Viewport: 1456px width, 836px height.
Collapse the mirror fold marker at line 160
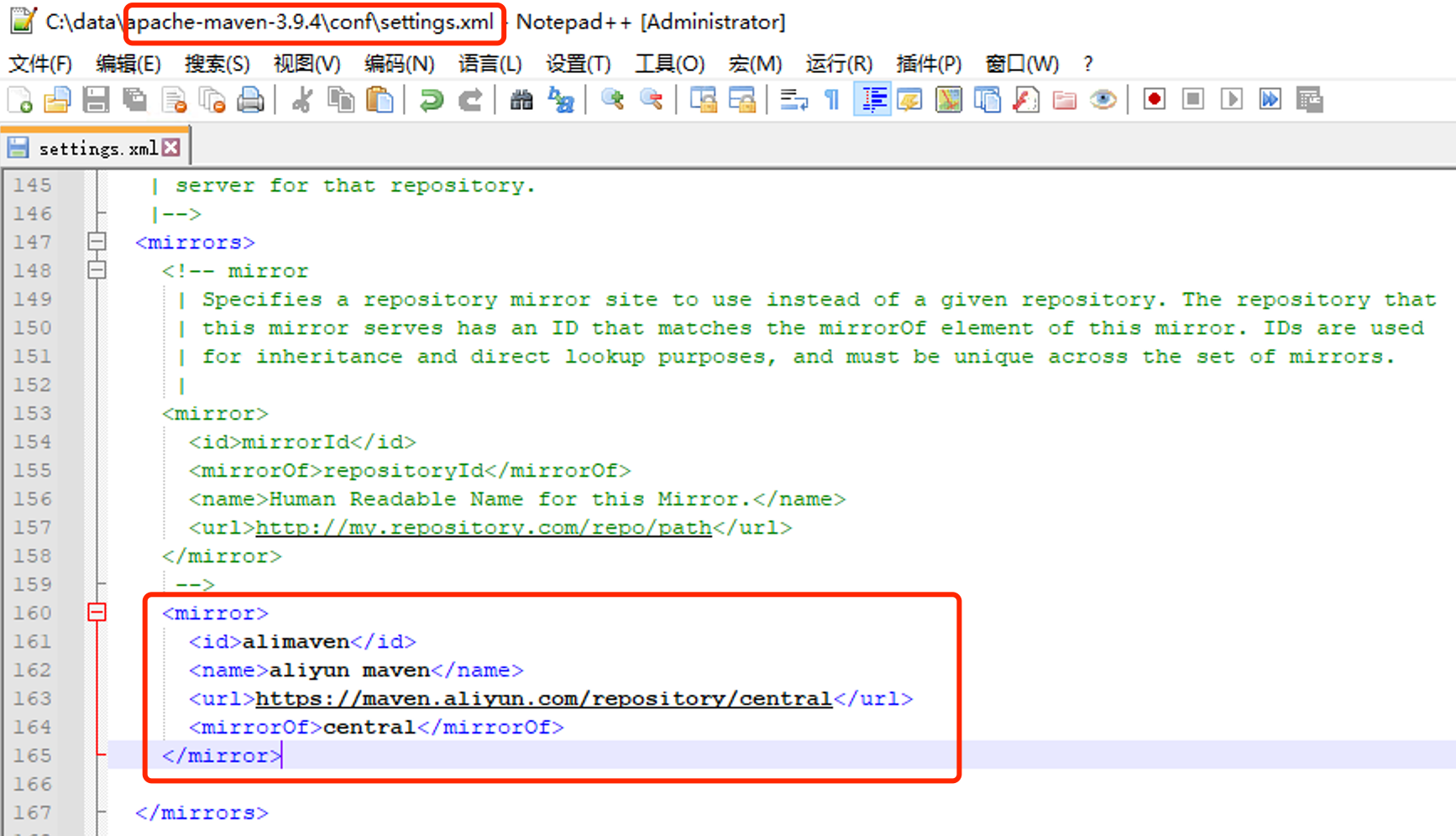tap(97, 613)
